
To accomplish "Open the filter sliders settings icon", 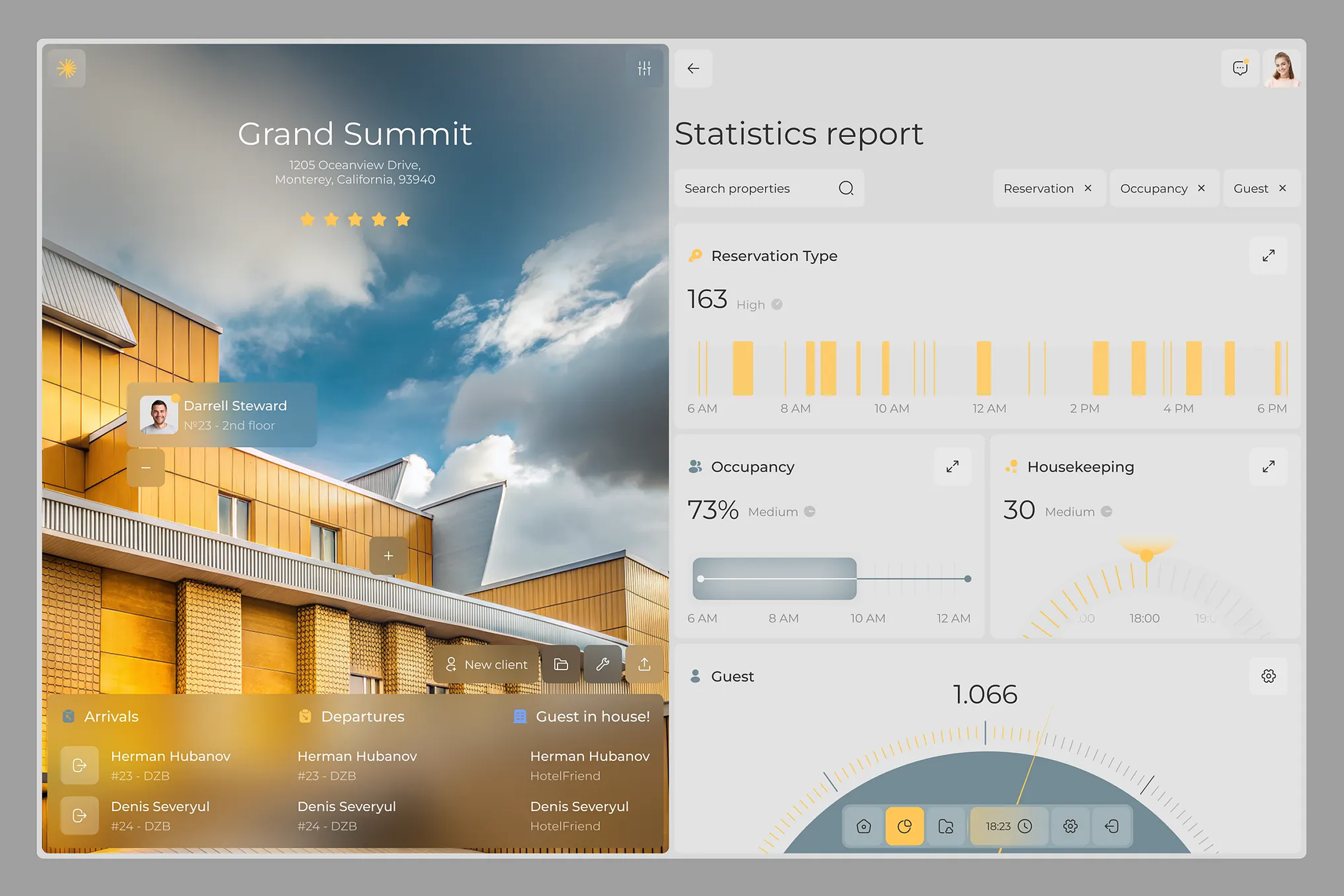I will (x=644, y=68).
